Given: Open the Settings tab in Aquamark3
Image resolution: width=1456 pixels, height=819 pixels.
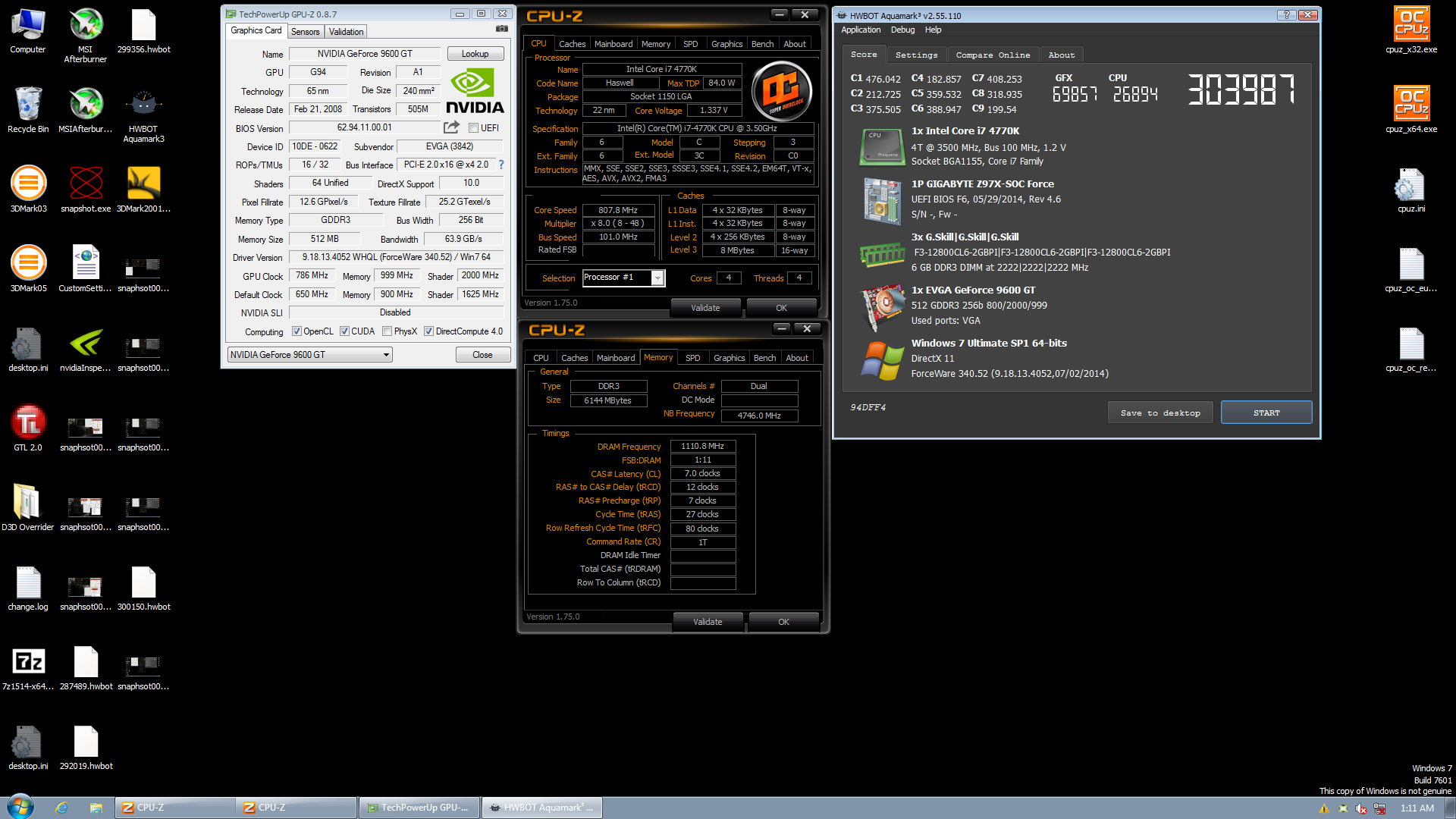Looking at the screenshot, I should [x=916, y=55].
